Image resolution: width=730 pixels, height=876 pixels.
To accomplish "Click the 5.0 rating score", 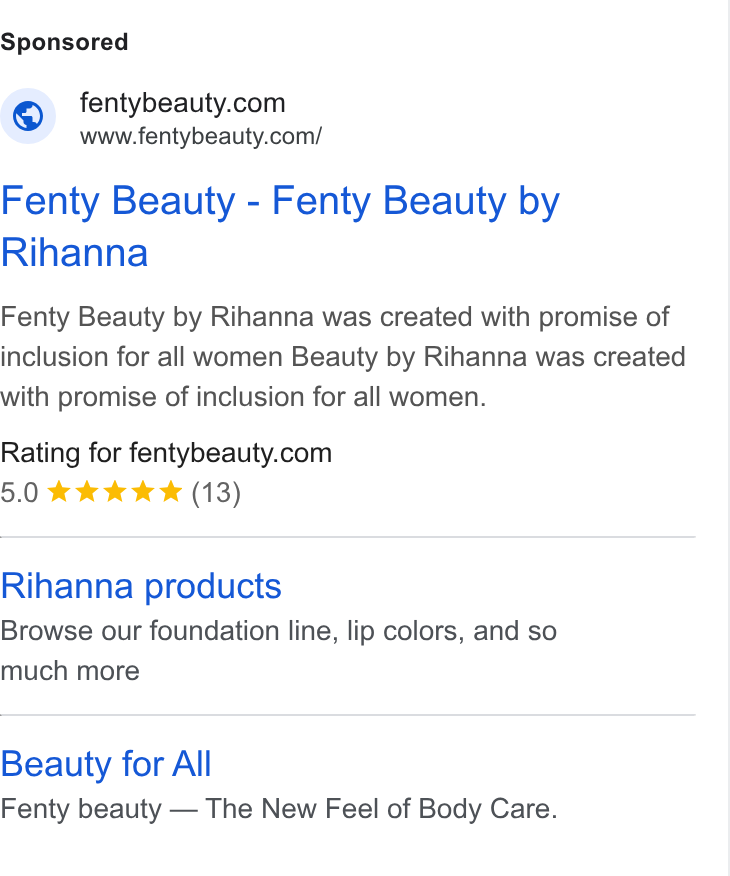I will pyautogui.click(x=19, y=493).
